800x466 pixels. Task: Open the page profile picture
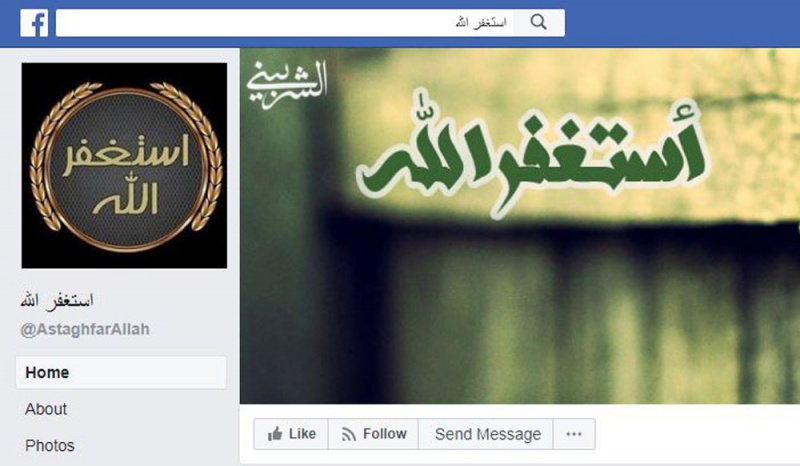click(x=124, y=165)
